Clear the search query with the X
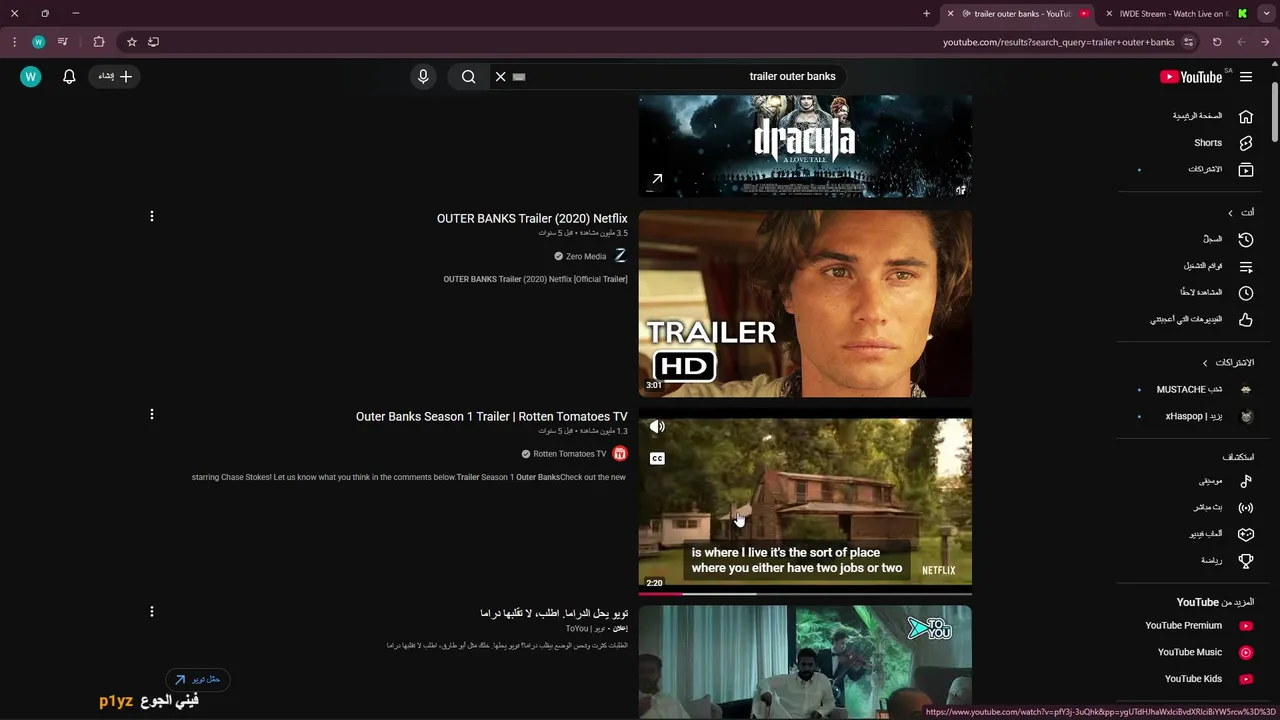1280x720 pixels. pyautogui.click(x=501, y=77)
